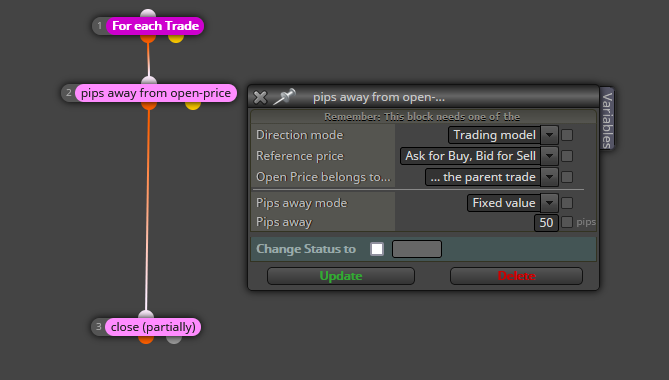Click block number 3 badge
This screenshot has width=669, height=380.
tap(99, 327)
